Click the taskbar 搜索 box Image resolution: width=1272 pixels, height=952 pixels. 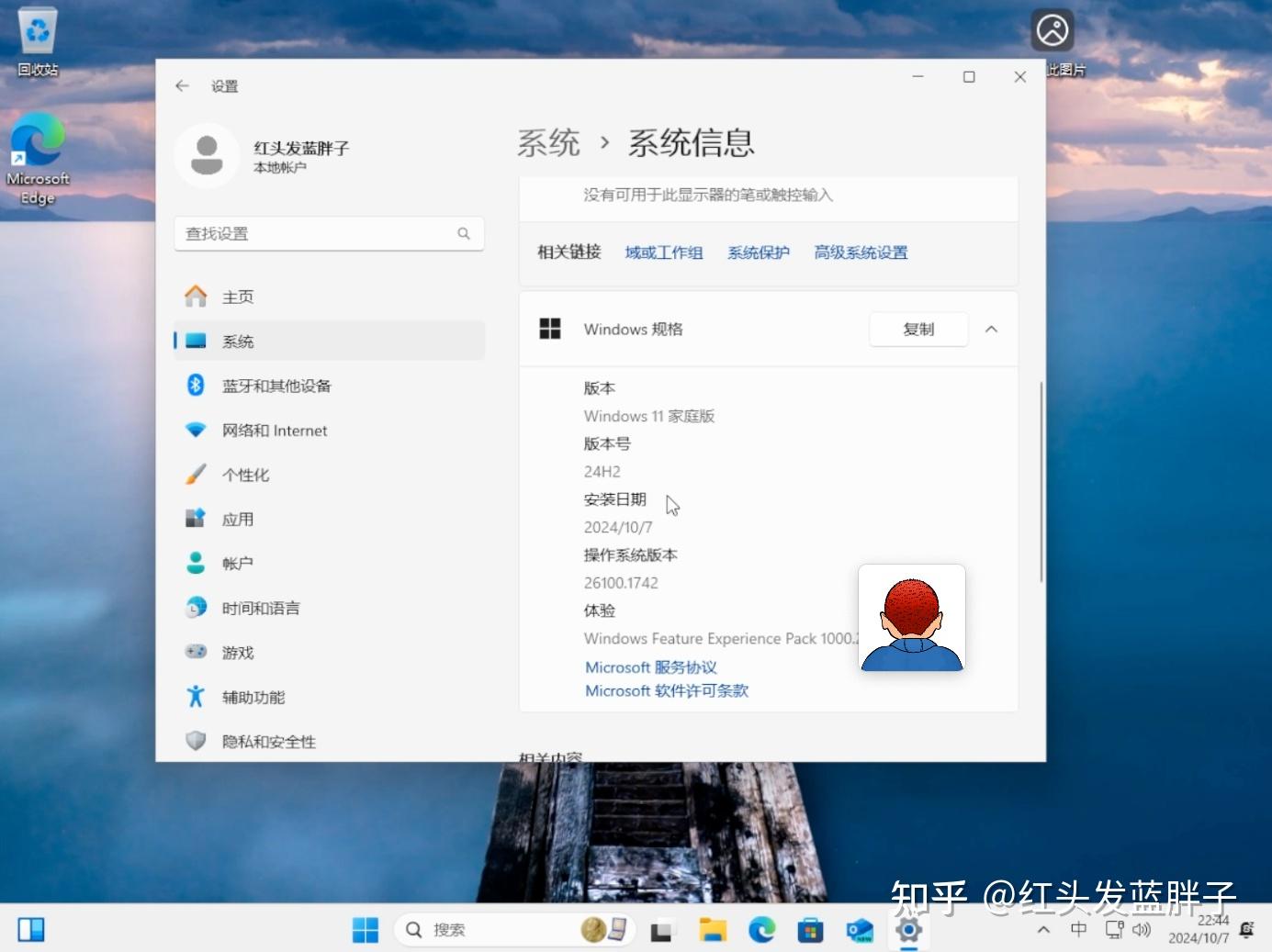click(x=514, y=930)
